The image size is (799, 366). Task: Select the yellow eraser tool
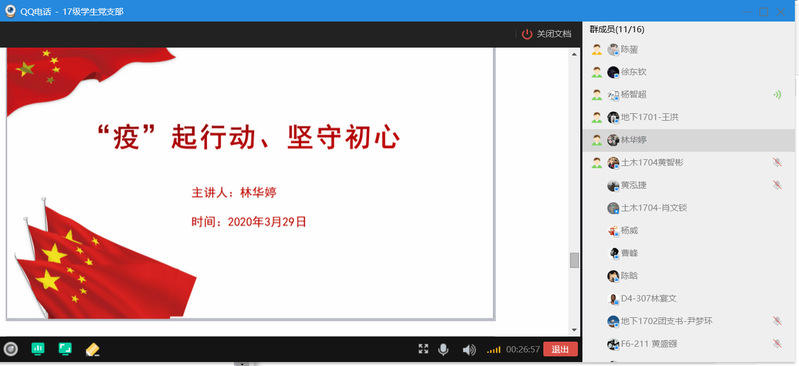pos(92,349)
